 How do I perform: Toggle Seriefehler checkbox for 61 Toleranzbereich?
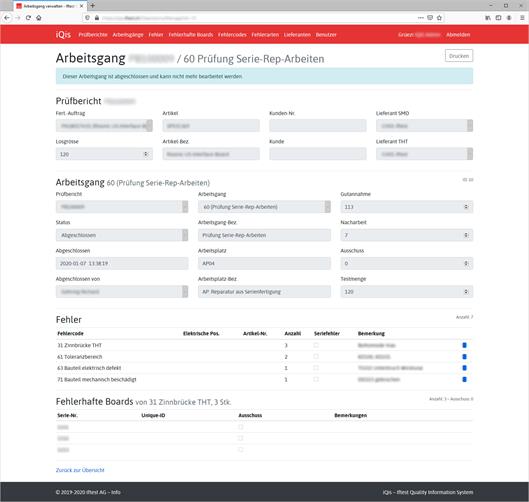click(x=316, y=356)
